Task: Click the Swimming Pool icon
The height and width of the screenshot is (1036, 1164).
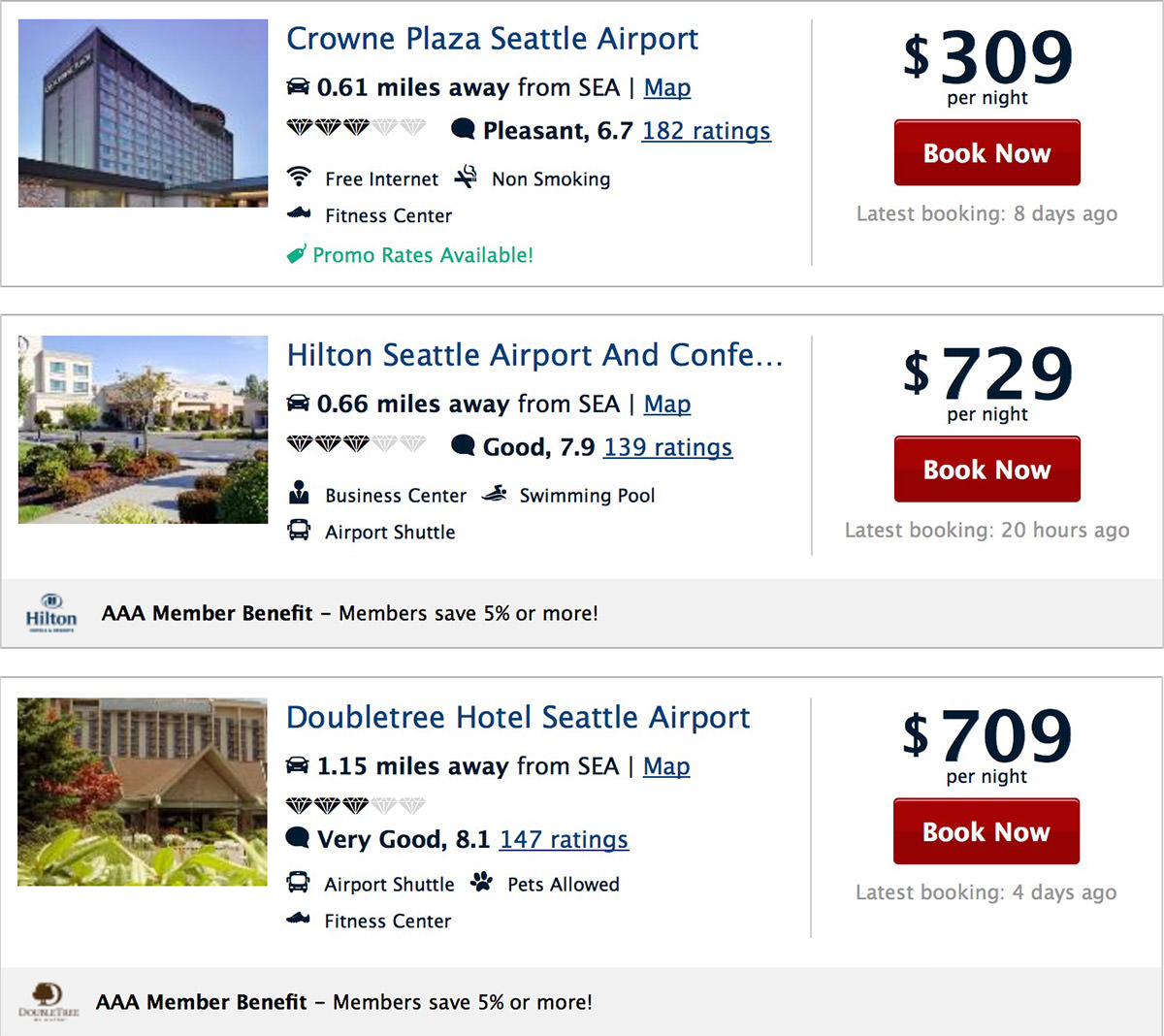Action: (x=495, y=493)
